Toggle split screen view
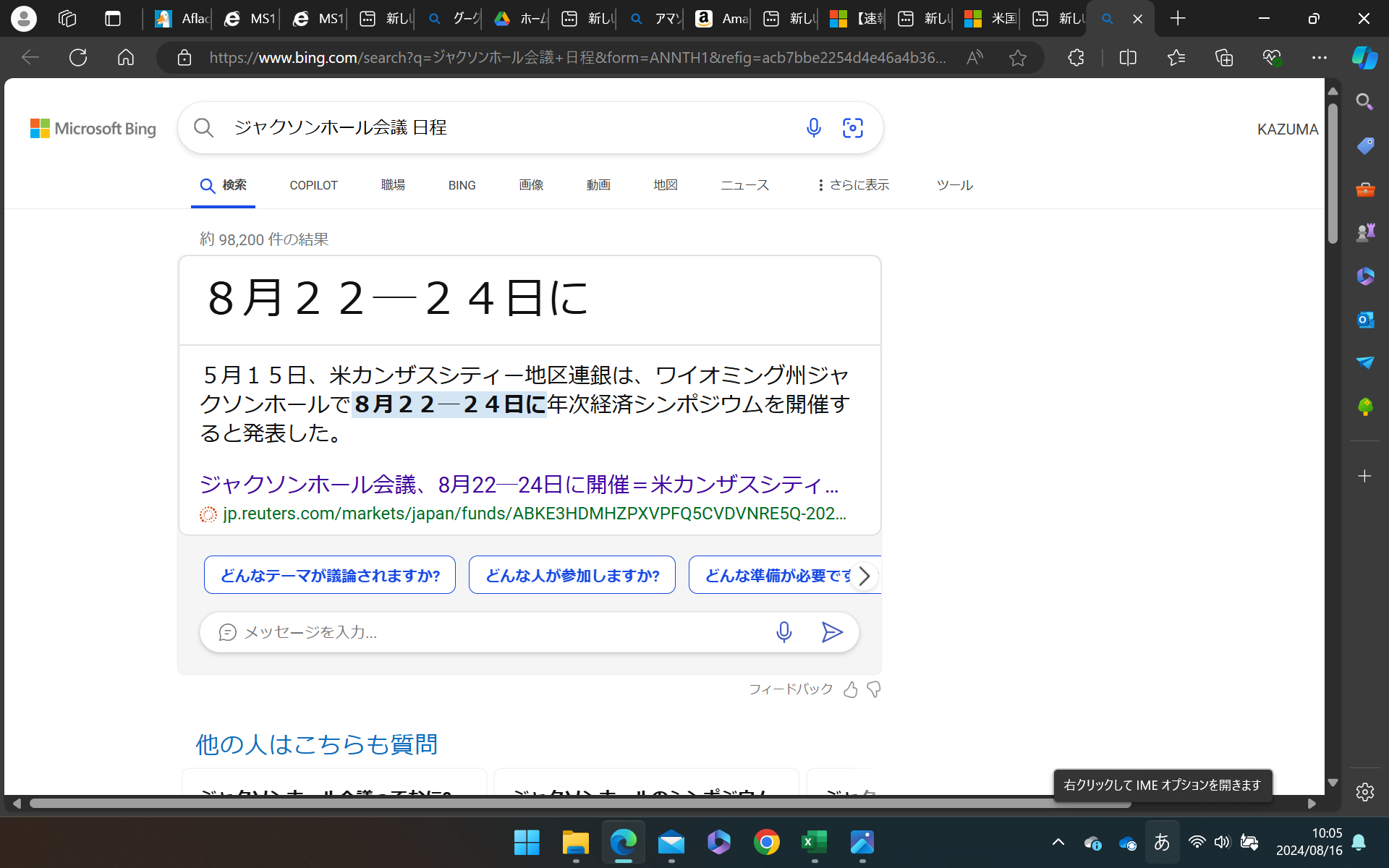The width and height of the screenshot is (1389, 868). click(x=1128, y=57)
